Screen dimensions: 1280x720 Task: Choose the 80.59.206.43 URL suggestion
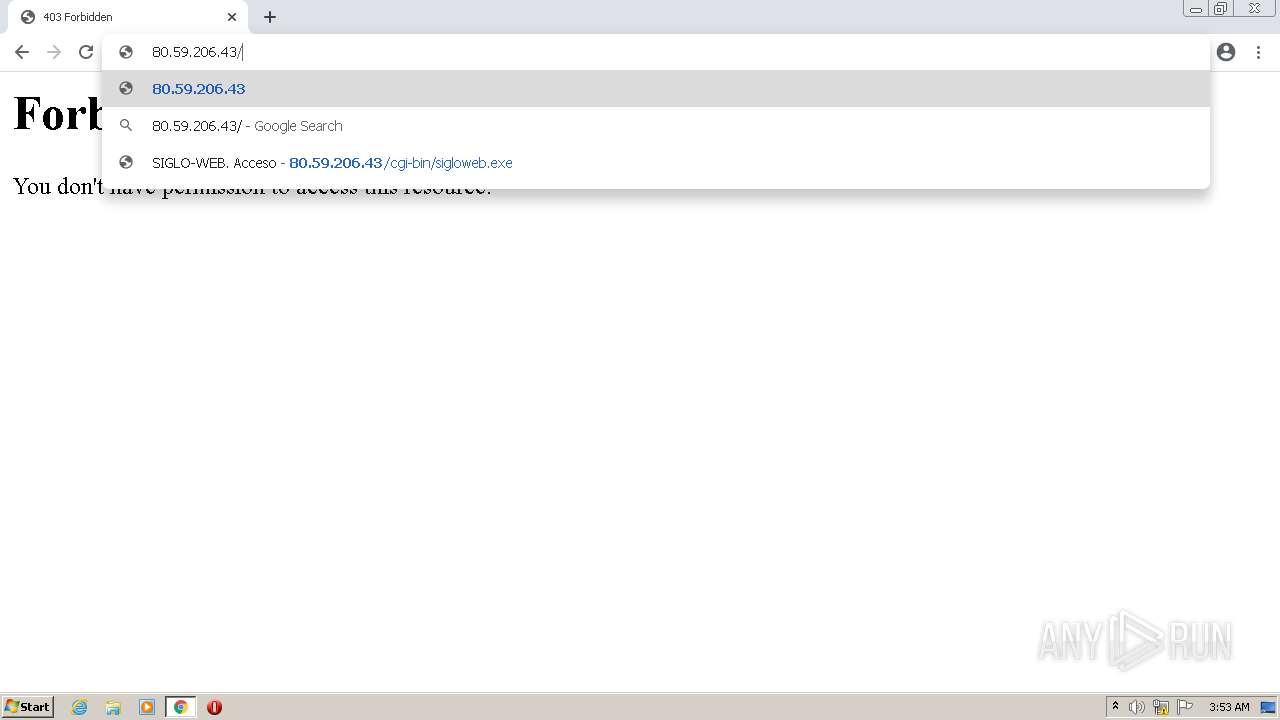[656, 89]
